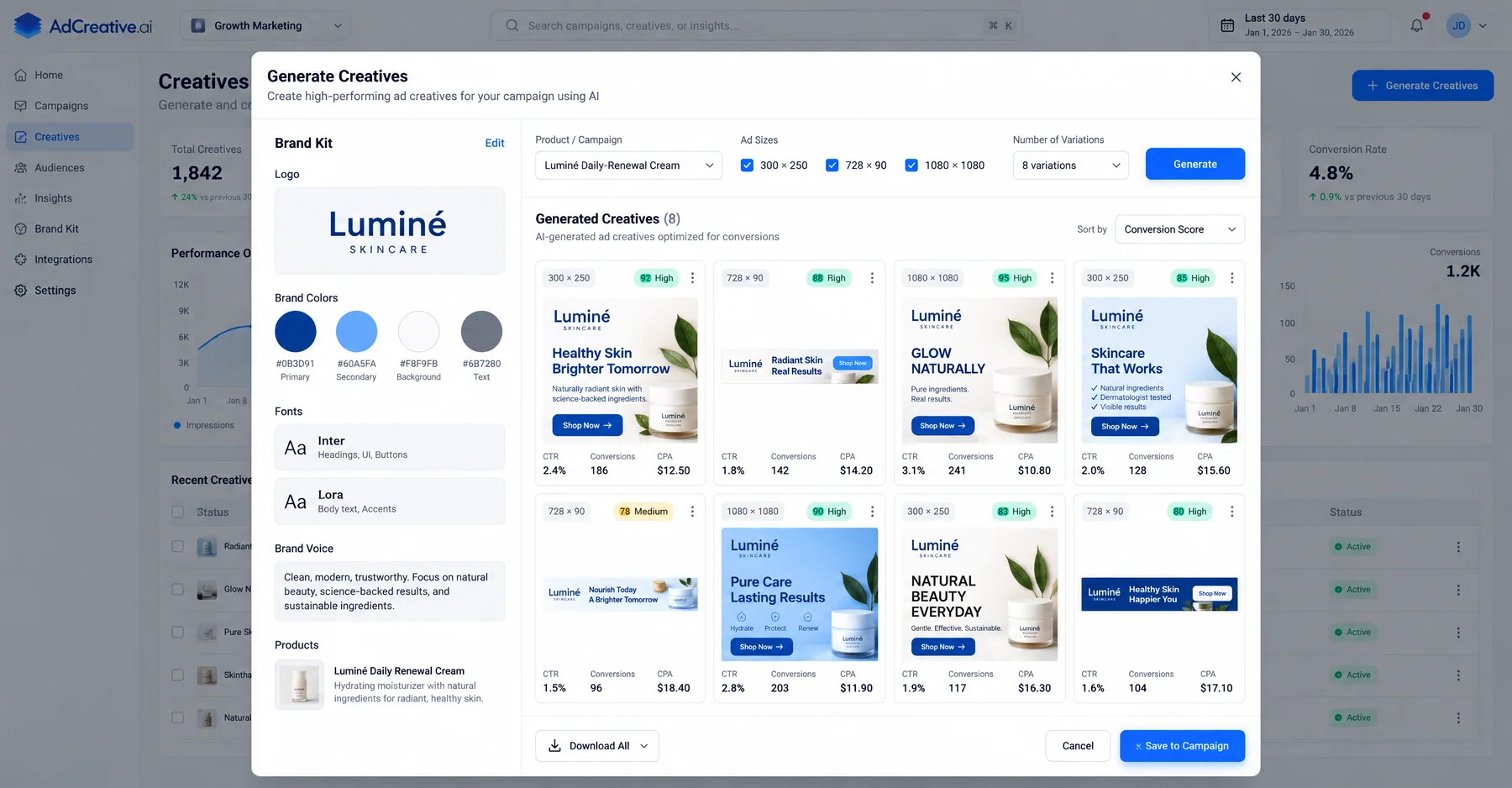Viewport: 1512px width, 788px height.
Task: Click the search magnifier icon
Action: click(512, 25)
